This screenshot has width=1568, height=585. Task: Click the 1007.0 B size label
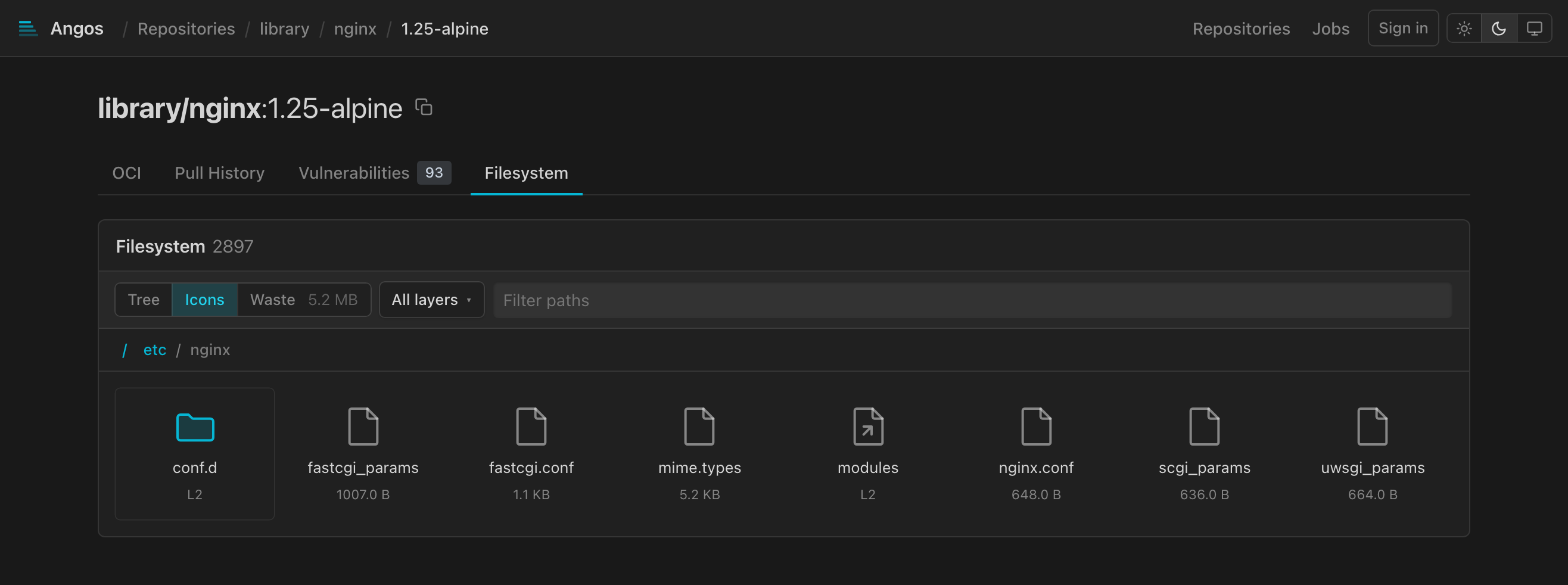(363, 494)
